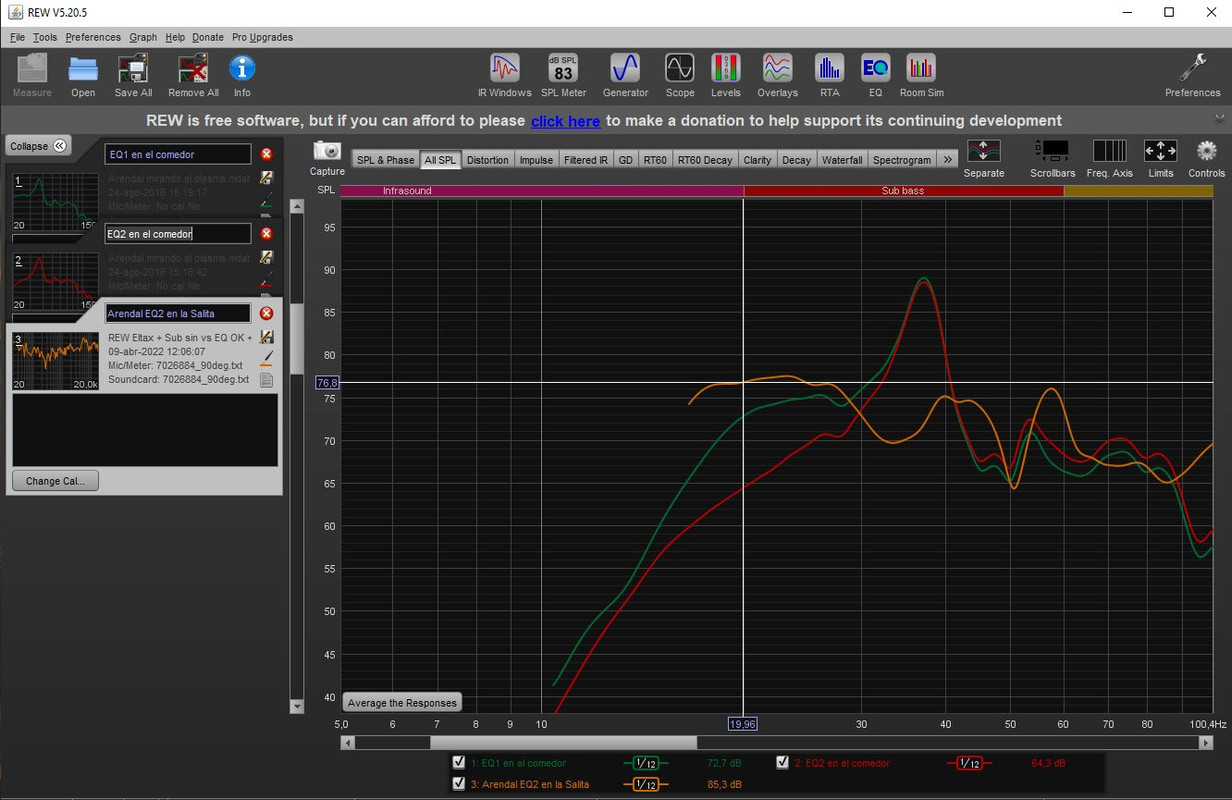Click orange 1/12 smoothing indicator for Arendal EQ2
Image resolution: width=1232 pixels, height=800 pixels.
(x=646, y=785)
